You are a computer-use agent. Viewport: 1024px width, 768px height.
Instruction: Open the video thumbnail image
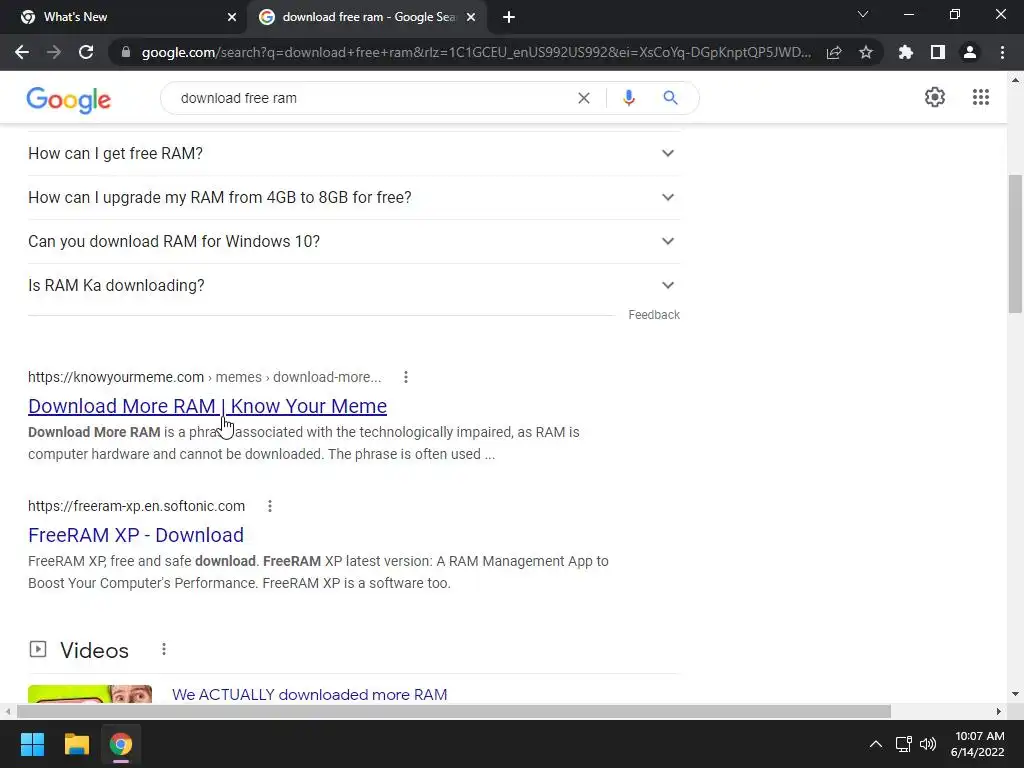pyautogui.click(x=90, y=694)
